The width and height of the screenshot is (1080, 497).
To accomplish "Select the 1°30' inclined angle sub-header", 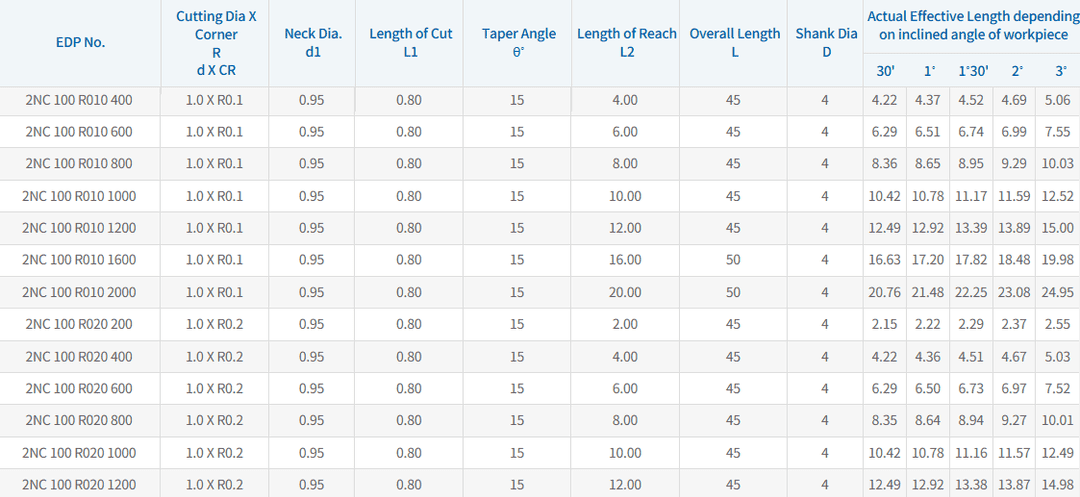I will click(973, 71).
